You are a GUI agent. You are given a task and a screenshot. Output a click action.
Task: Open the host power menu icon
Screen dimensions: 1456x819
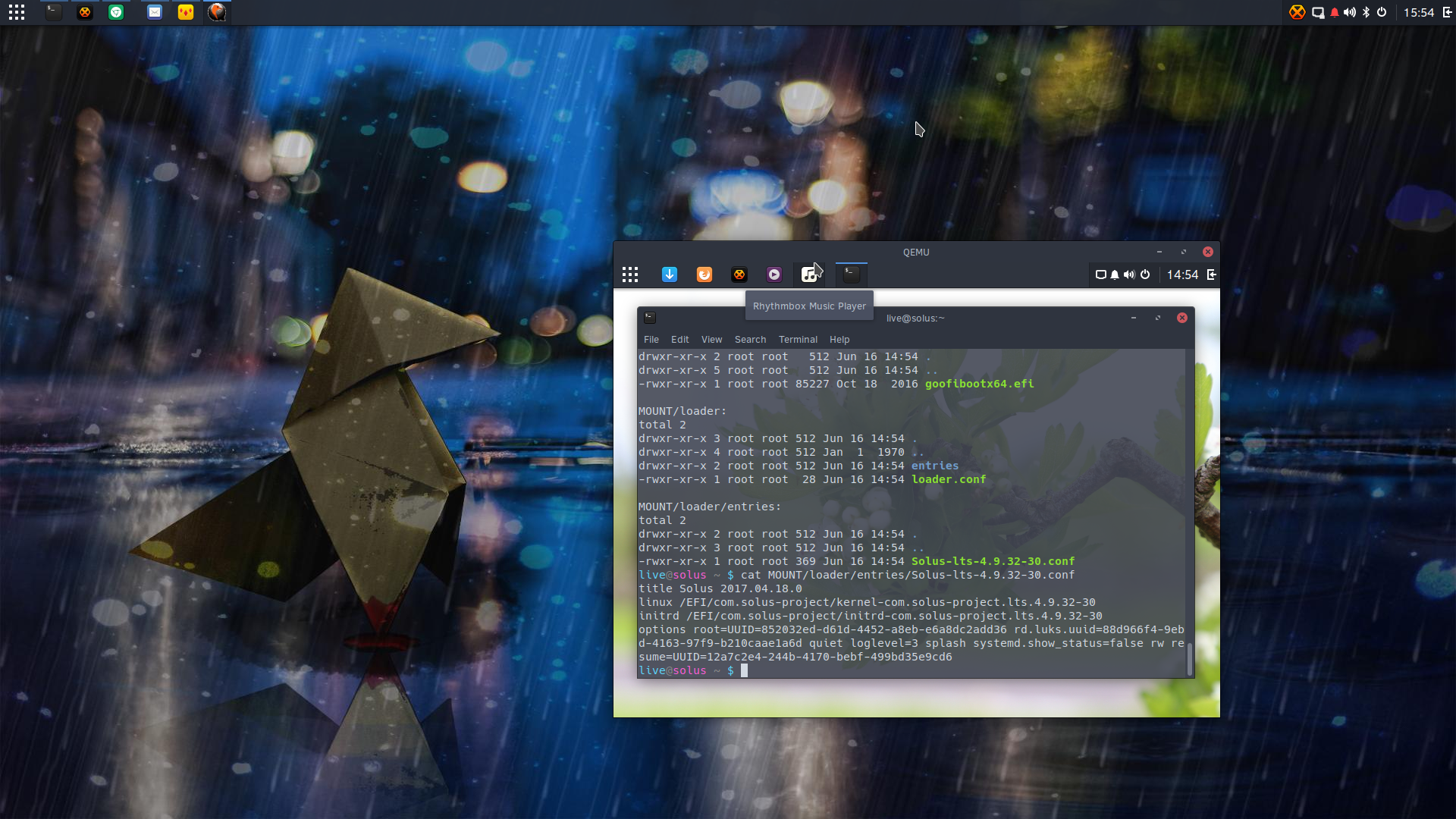tap(1382, 12)
